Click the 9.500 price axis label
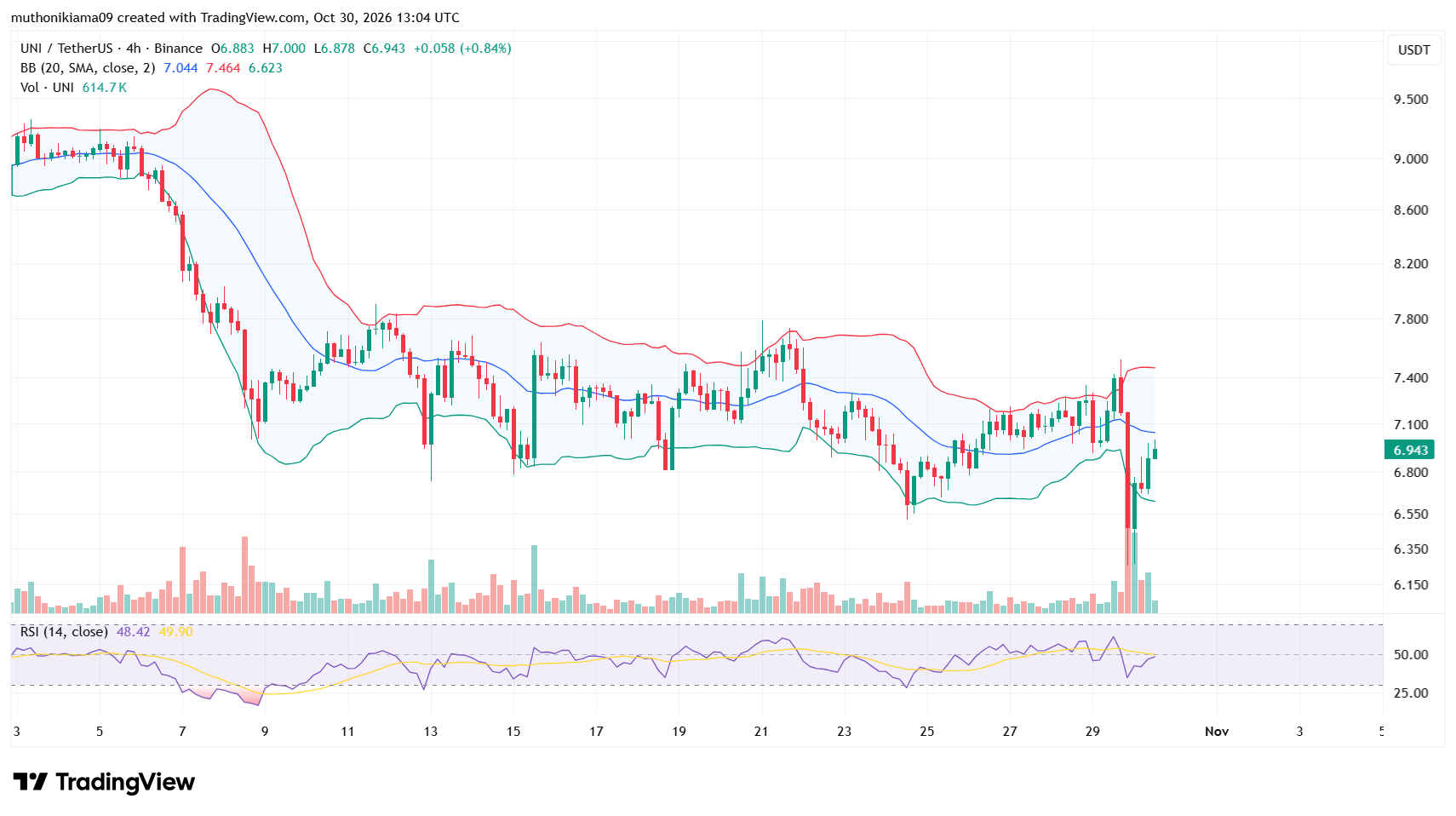The width and height of the screenshot is (1456, 816). click(1411, 99)
